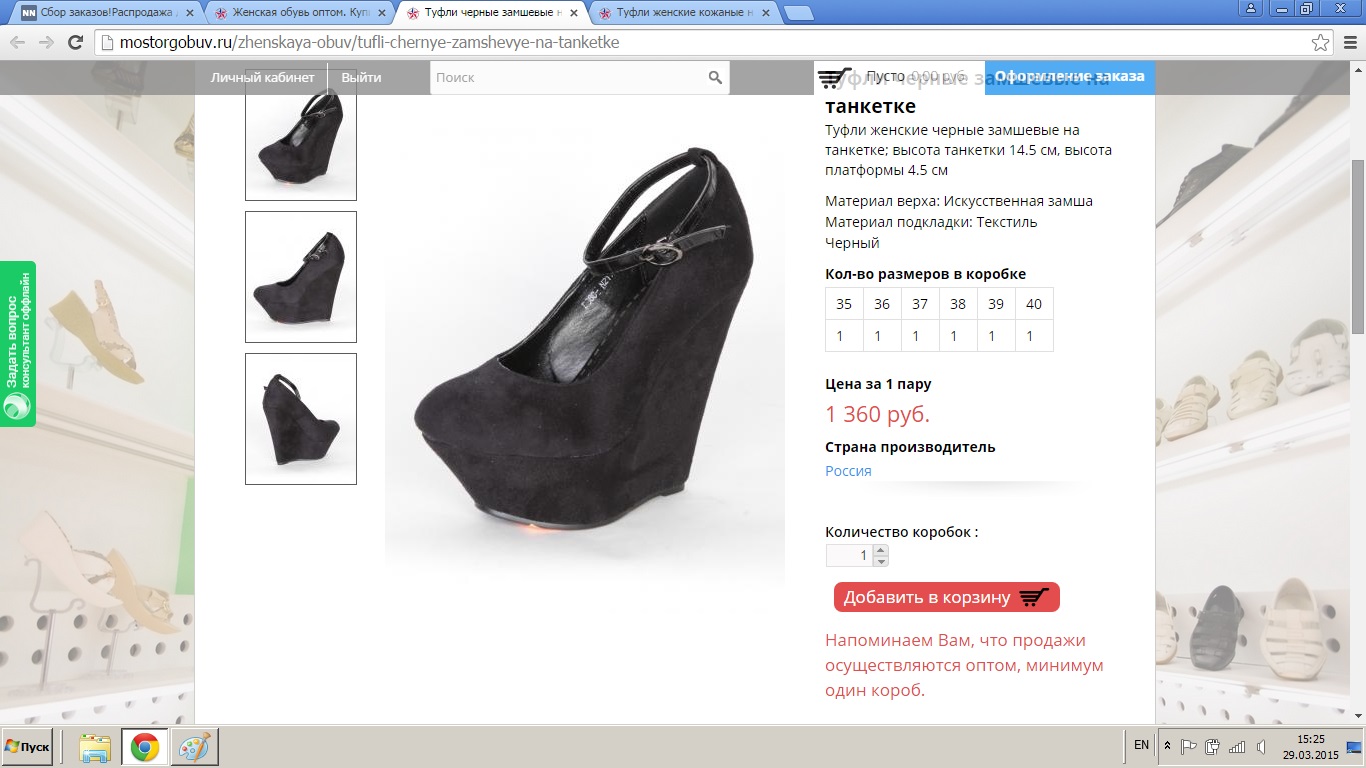The image size is (1366, 768).
Task: Click size 40 table cell
Action: 1034,304
